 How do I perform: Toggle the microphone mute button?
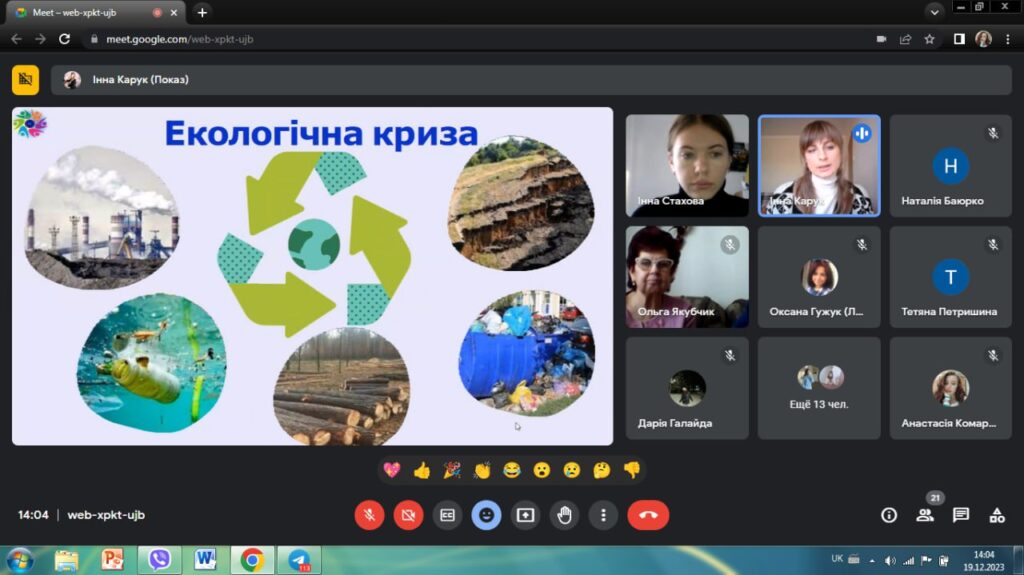[x=369, y=515]
